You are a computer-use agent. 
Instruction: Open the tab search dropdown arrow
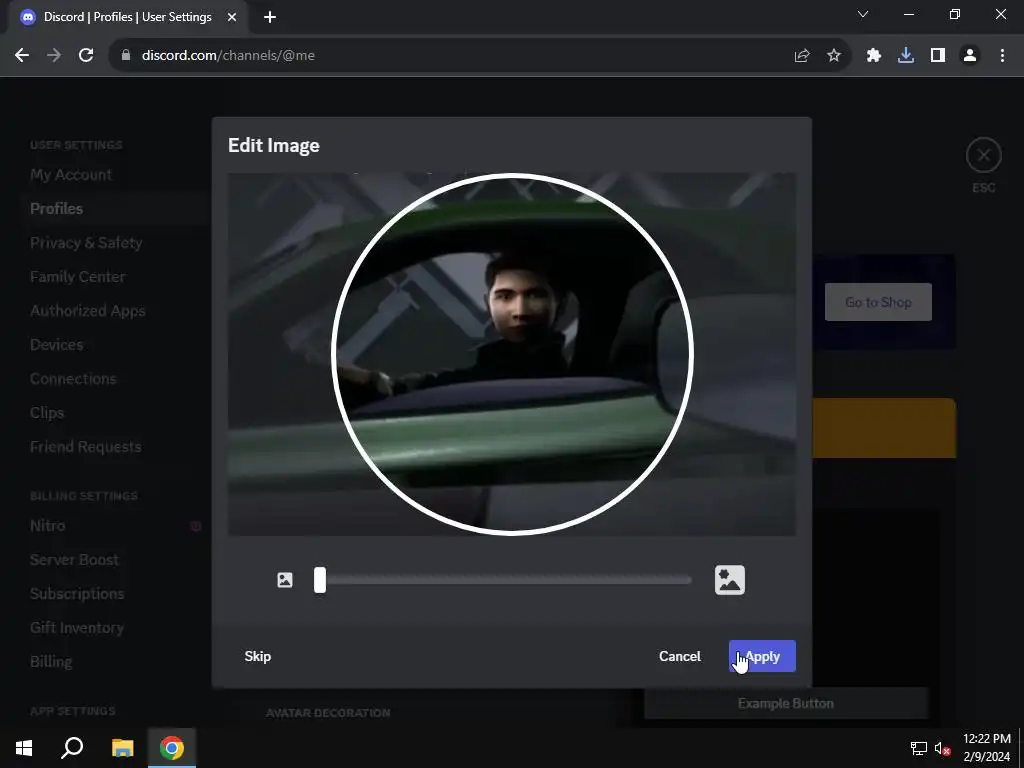863,14
